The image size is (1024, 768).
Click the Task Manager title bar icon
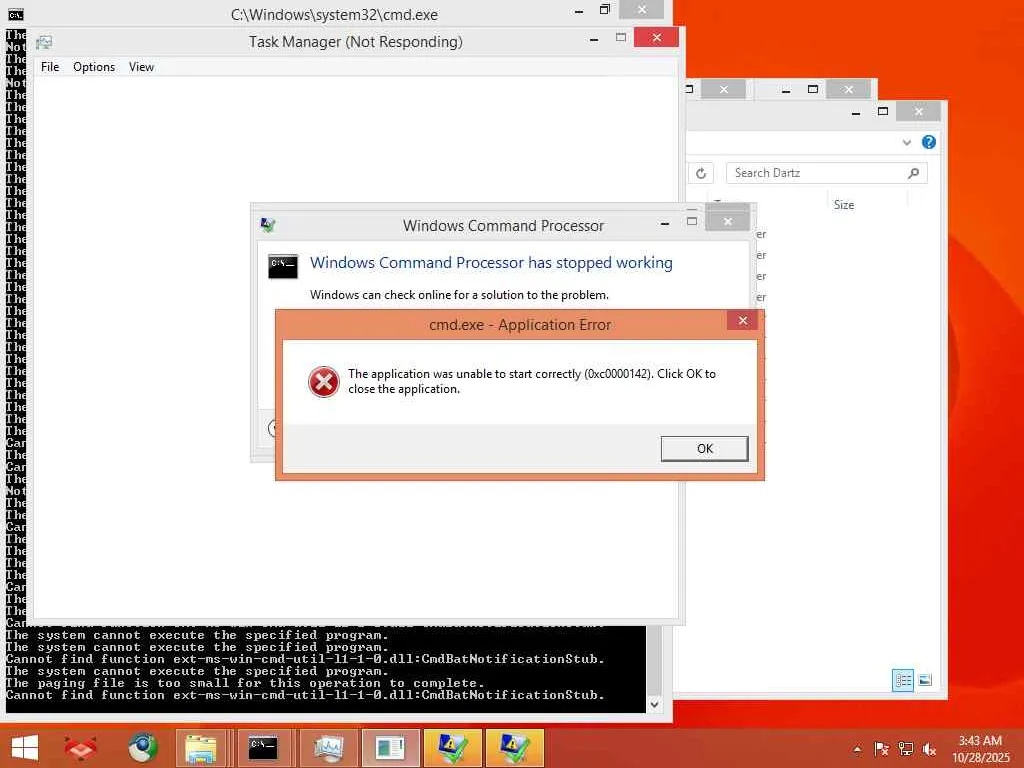click(44, 42)
